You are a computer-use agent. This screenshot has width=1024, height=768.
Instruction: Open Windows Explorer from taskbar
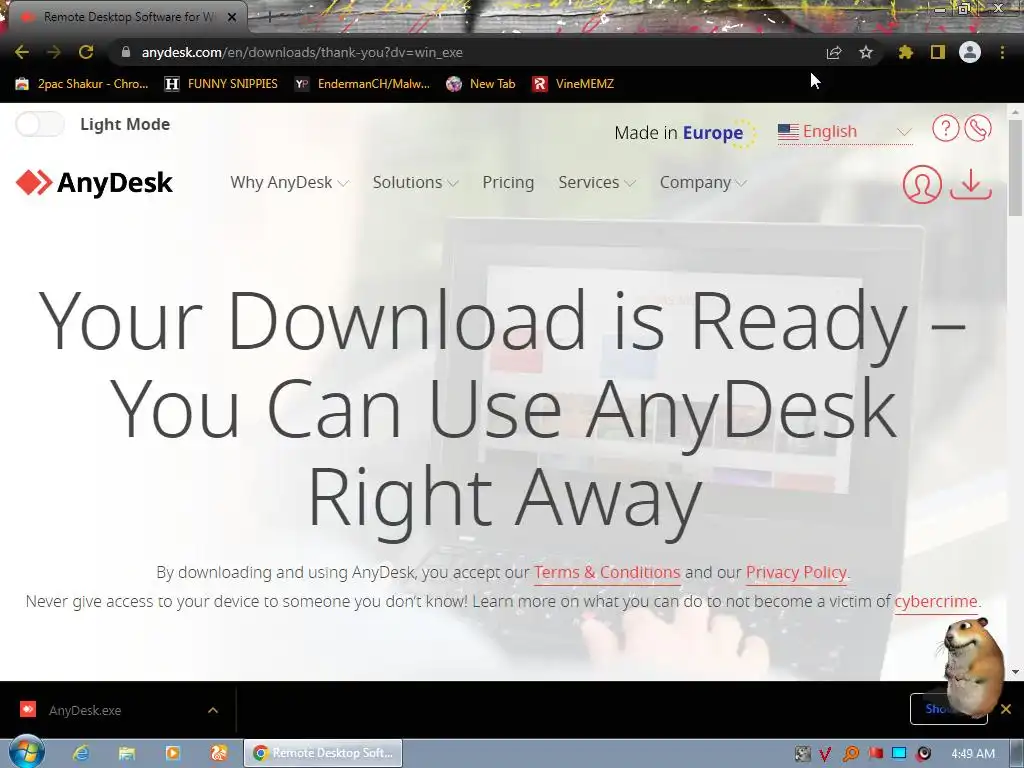127,753
